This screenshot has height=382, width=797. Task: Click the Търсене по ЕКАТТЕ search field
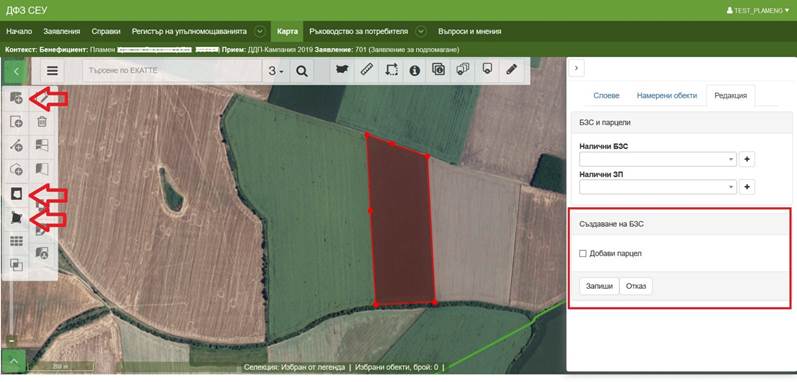(x=173, y=71)
